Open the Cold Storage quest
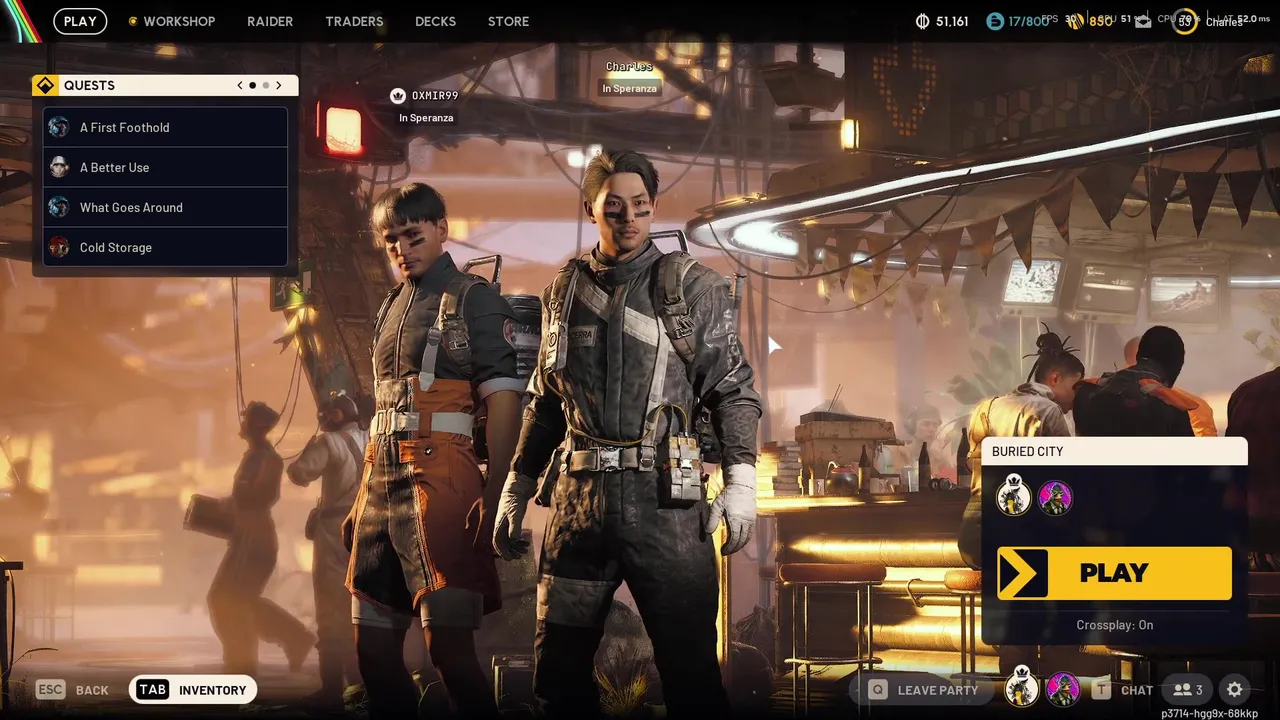This screenshot has height=720, width=1280. click(166, 247)
